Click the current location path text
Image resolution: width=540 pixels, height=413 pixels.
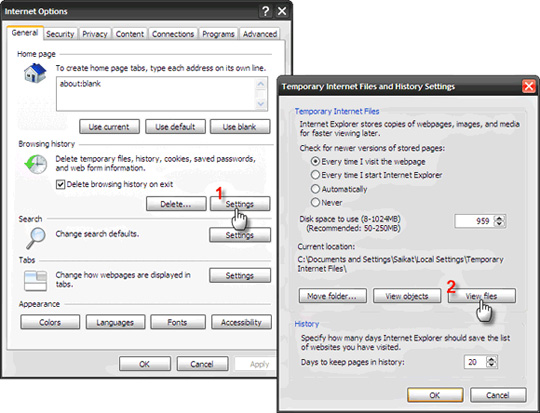(x=401, y=264)
